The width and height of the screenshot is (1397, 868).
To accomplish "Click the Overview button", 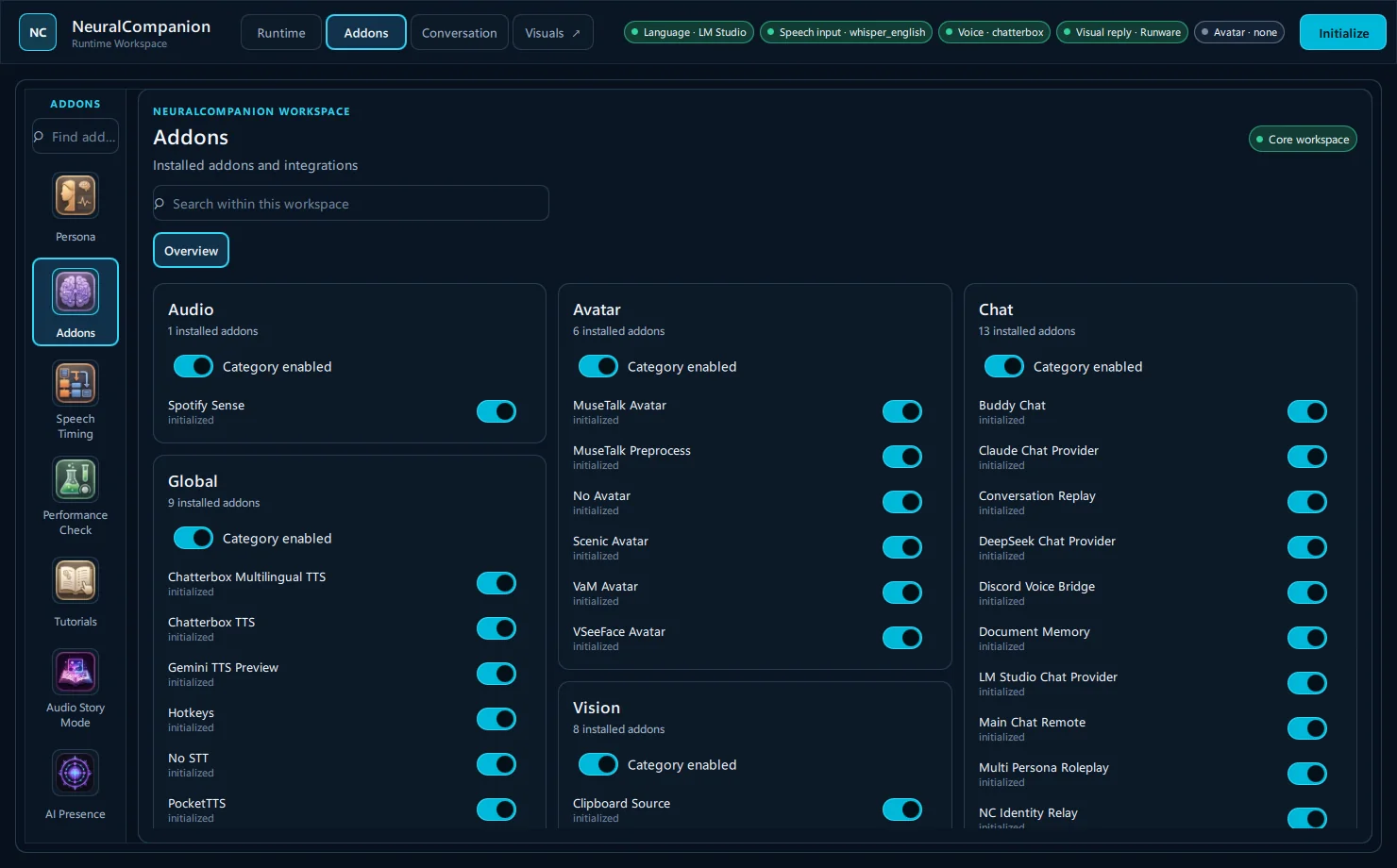I will point(191,250).
